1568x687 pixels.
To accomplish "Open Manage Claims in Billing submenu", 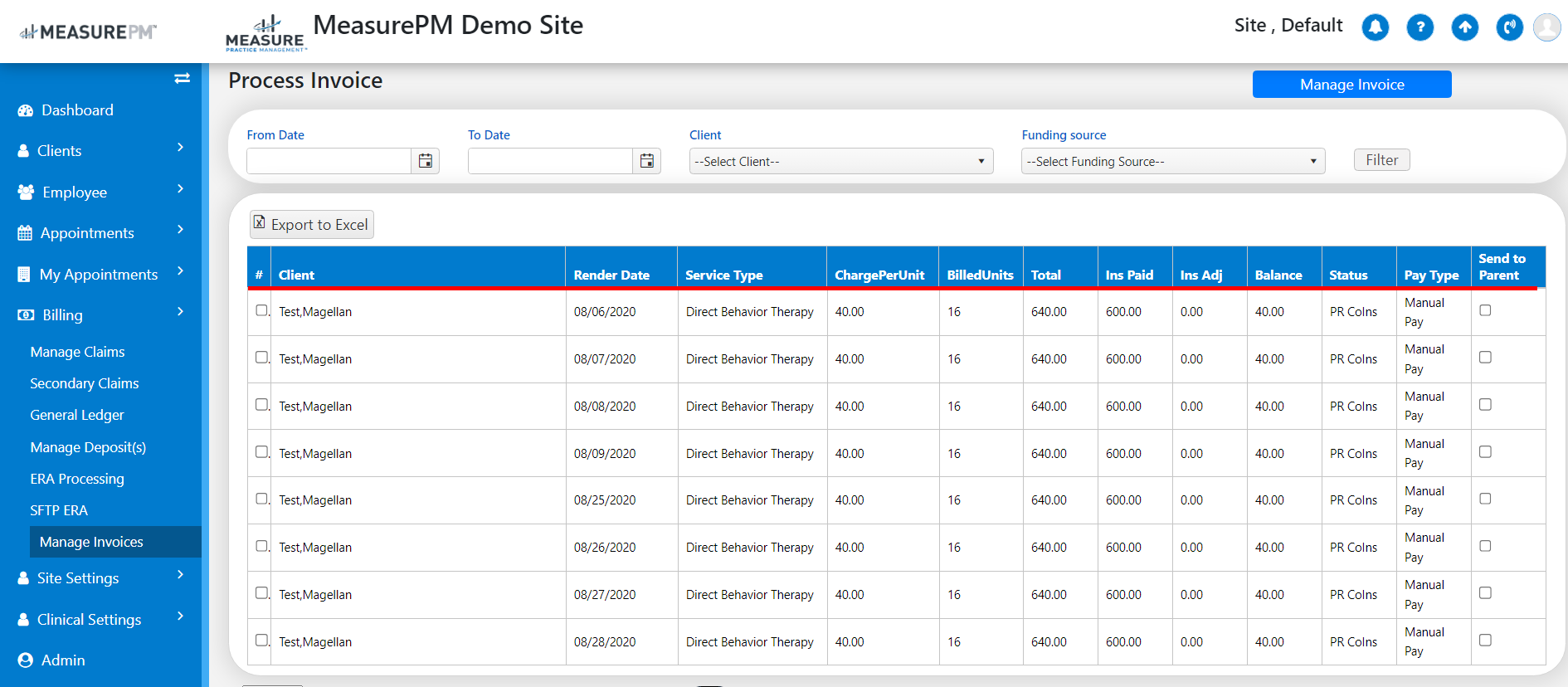I will [x=77, y=352].
